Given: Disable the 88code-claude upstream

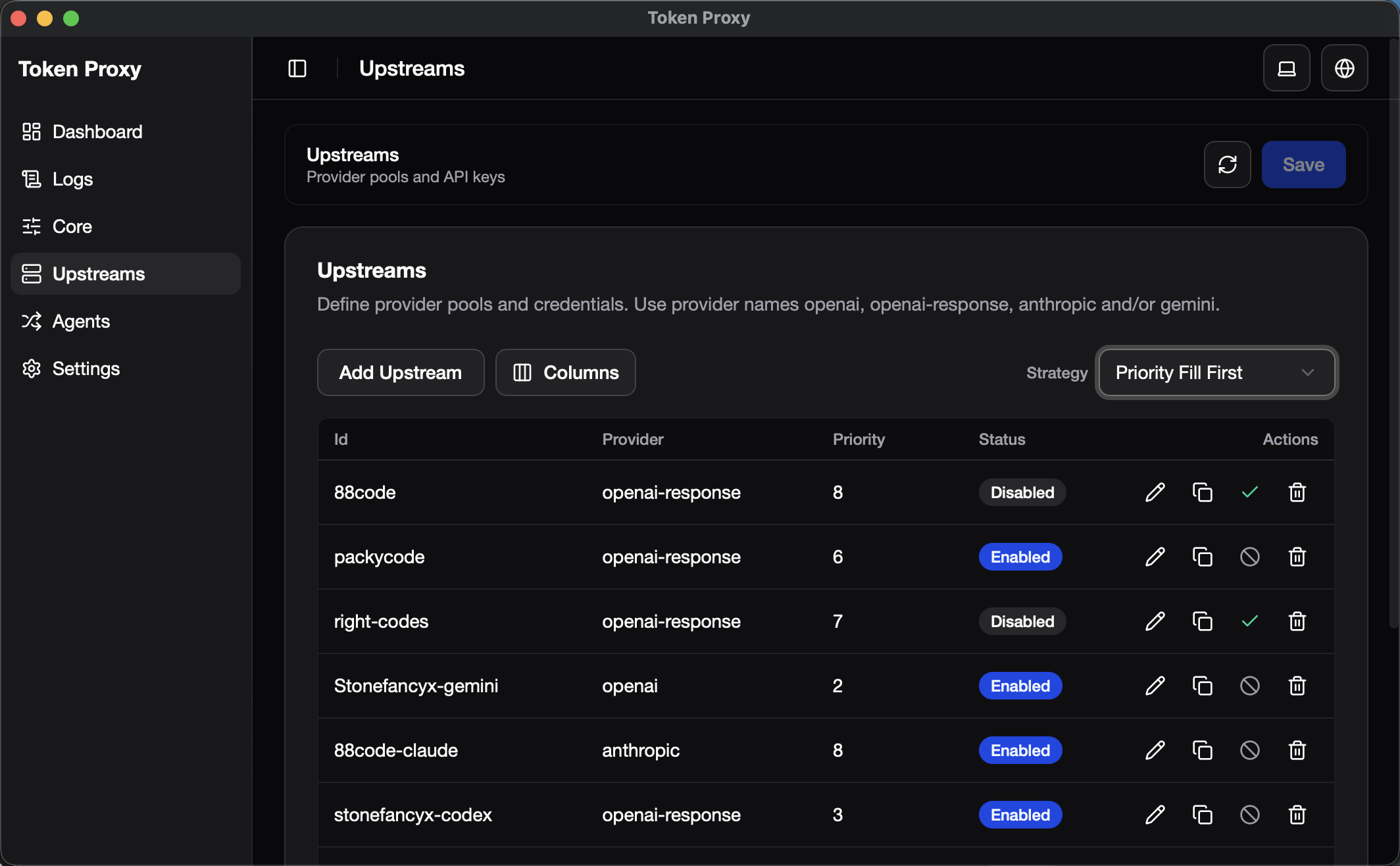Looking at the screenshot, I should (x=1249, y=750).
